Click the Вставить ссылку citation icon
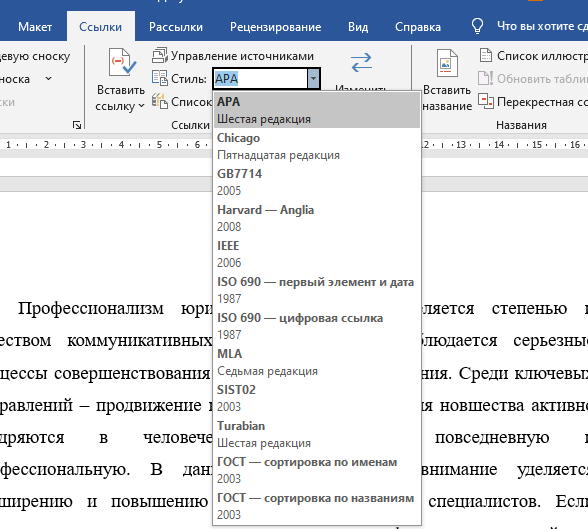Viewport: 588px width, 529px height. [122, 63]
